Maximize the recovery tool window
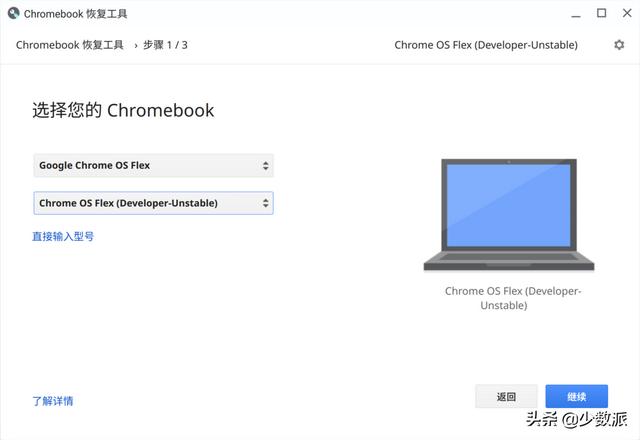The height and width of the screenshot is (440, 640). [x=601, y=13]
